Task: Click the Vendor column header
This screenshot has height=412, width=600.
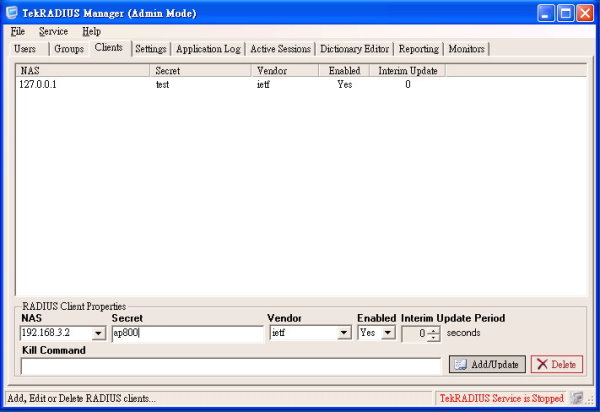Action: [x=285, y=70]
